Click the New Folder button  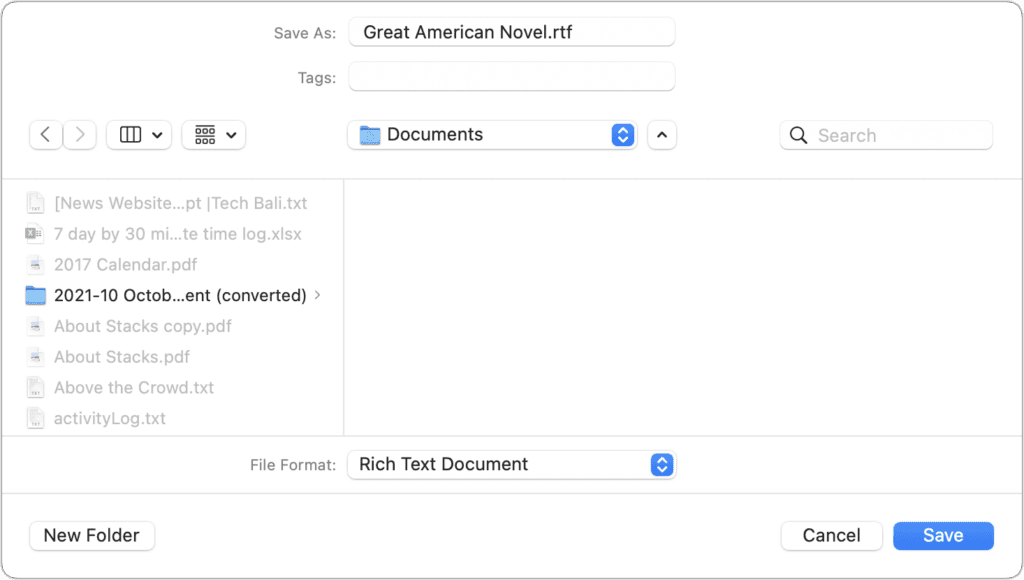(x=92, y=535)
